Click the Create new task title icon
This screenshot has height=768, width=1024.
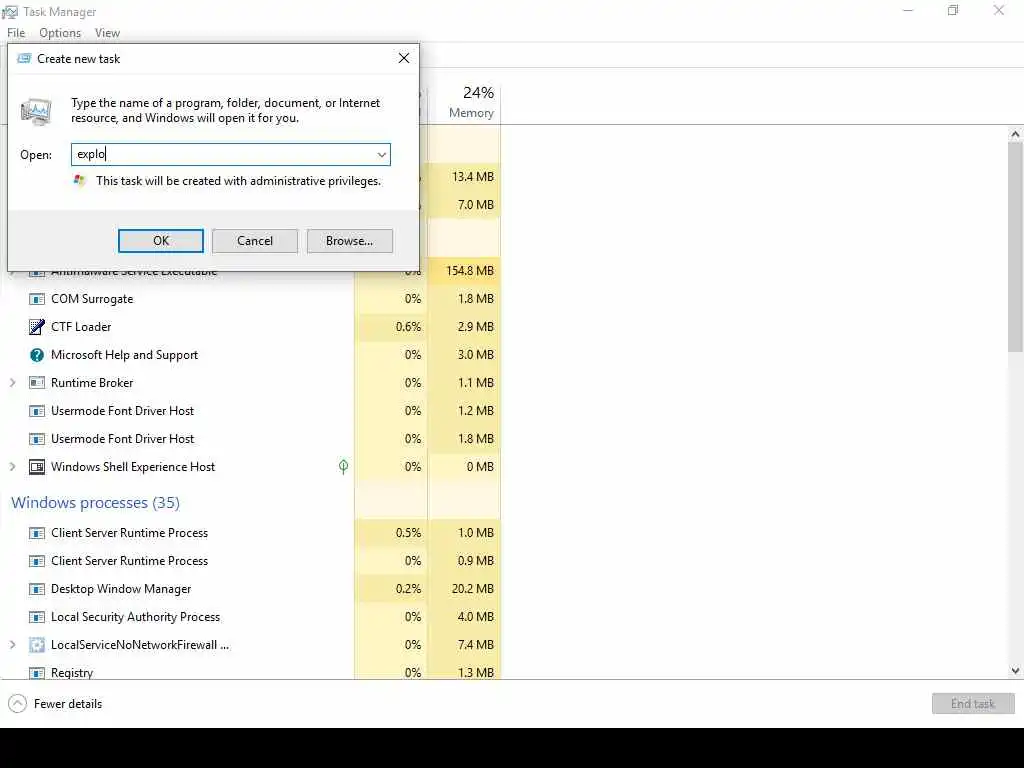pos(24,58)
